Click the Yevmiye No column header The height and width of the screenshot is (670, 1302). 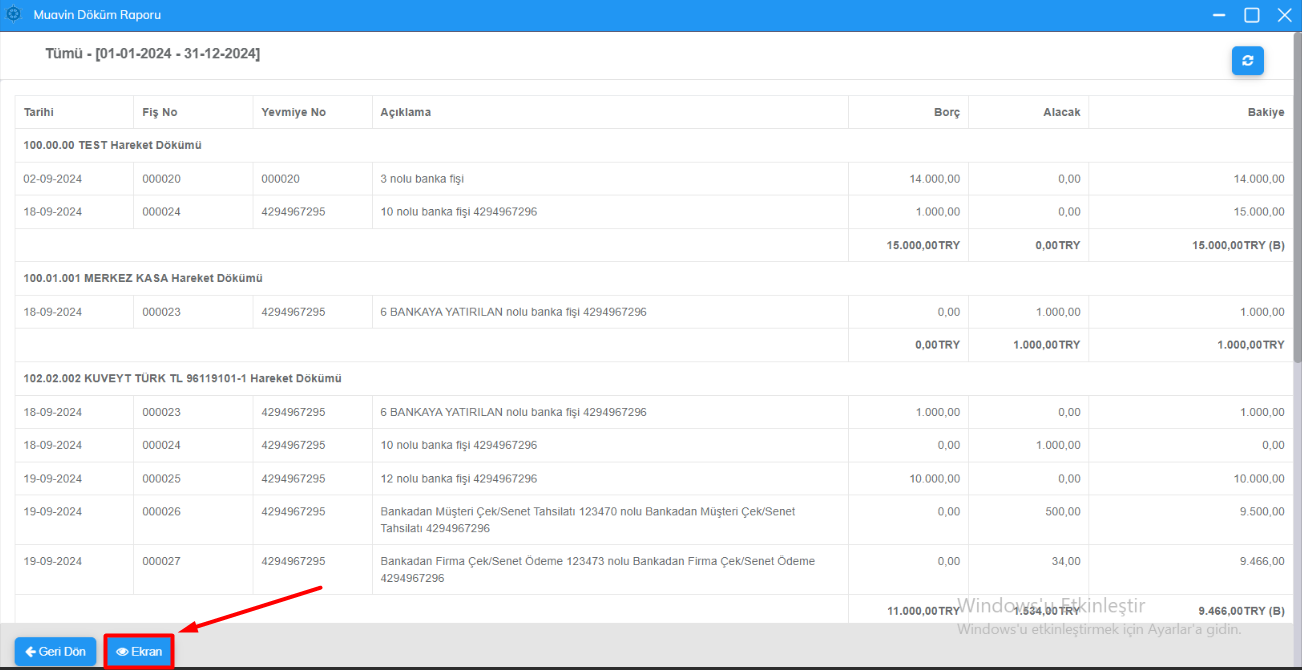pyautogui.click(x=293, y=112)
